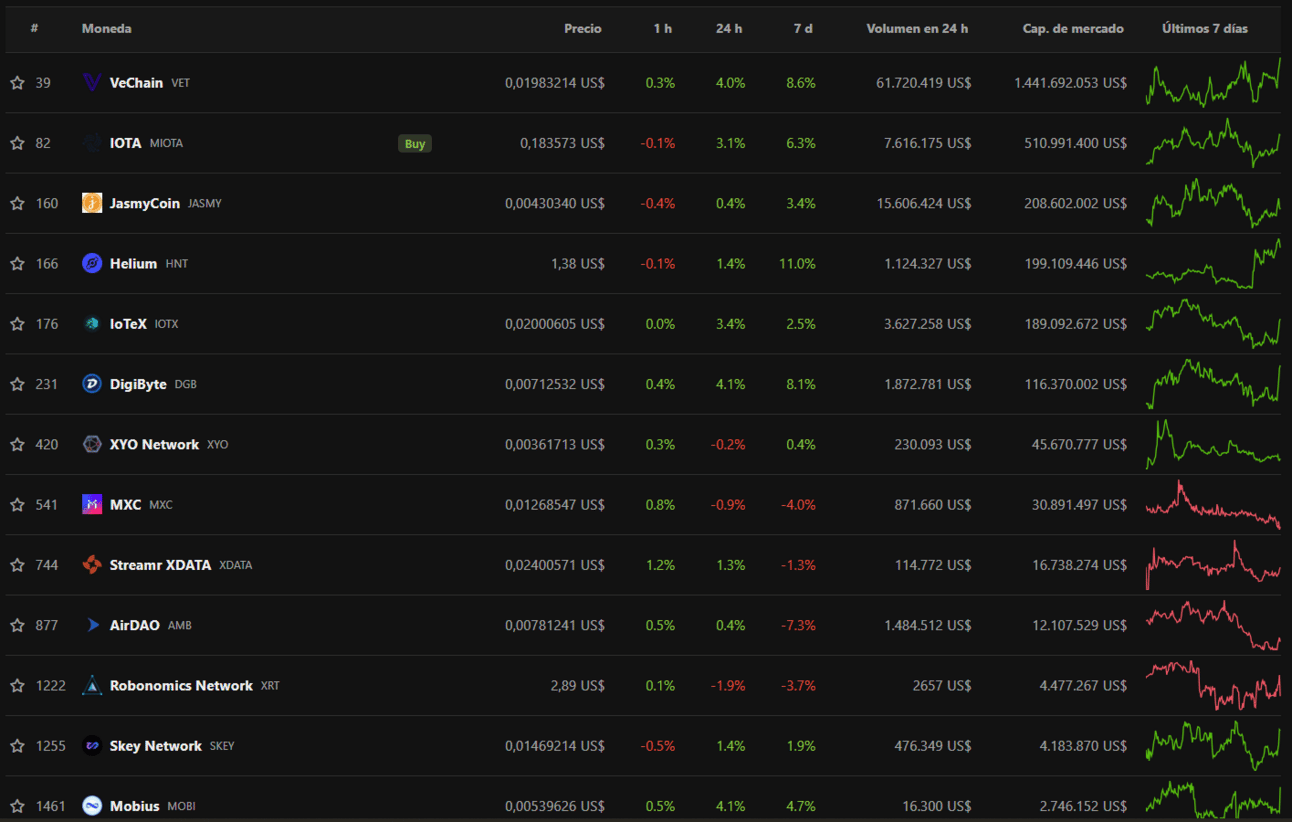1292x822 pixels.
Task: Open the Helium 7-day sparkline chart
Action: click(1213, 264)
